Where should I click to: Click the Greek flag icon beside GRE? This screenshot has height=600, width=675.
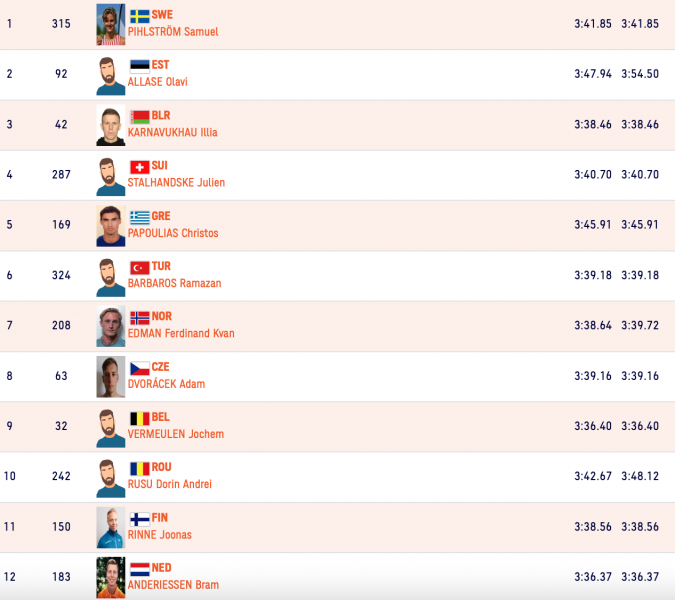[139, 217]
